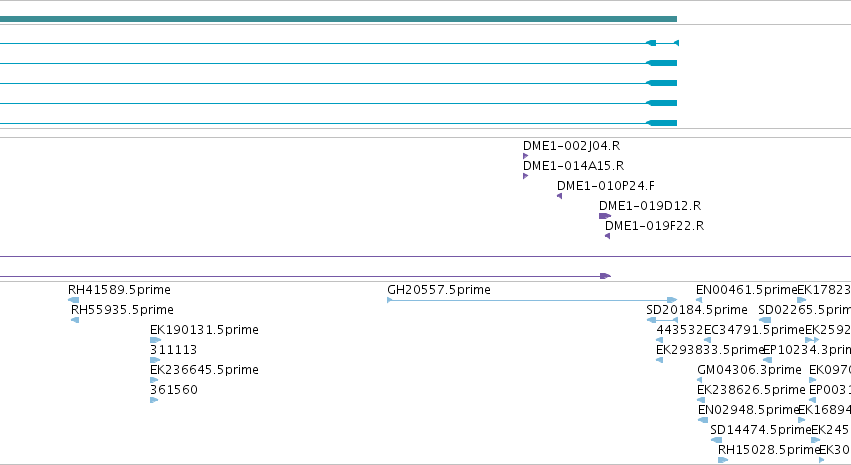Image resolution: width=851 pixels, height=465 pixels.
Task: Select the DME1-019D12.R purple block glyph
Action: (x=605, y=216)
